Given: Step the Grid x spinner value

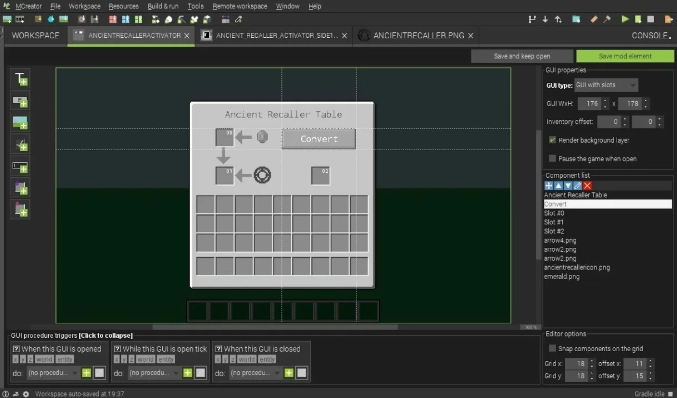Looking at the screenshot, I should coord(592,363).
